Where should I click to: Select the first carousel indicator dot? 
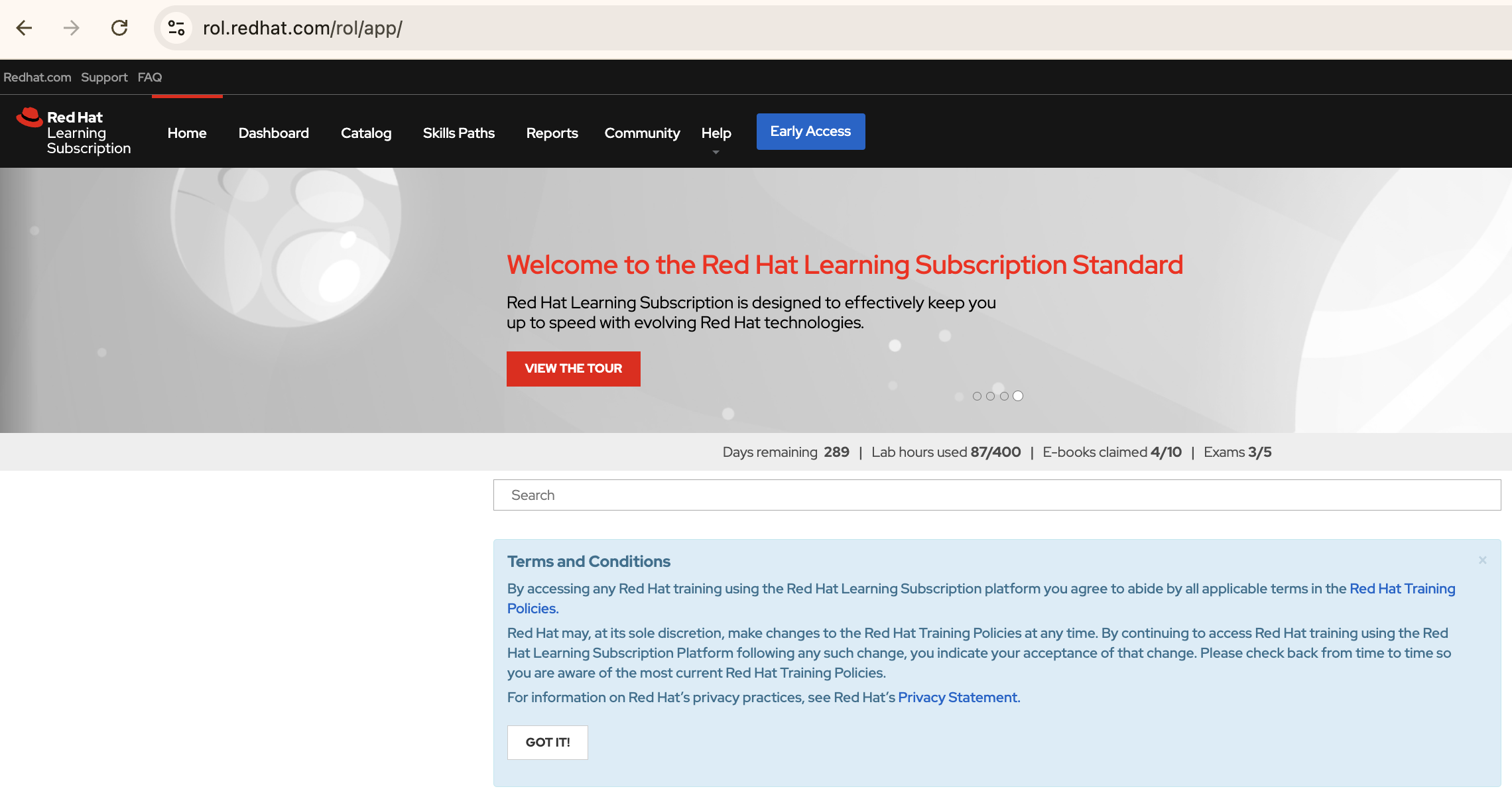point(977,396)
